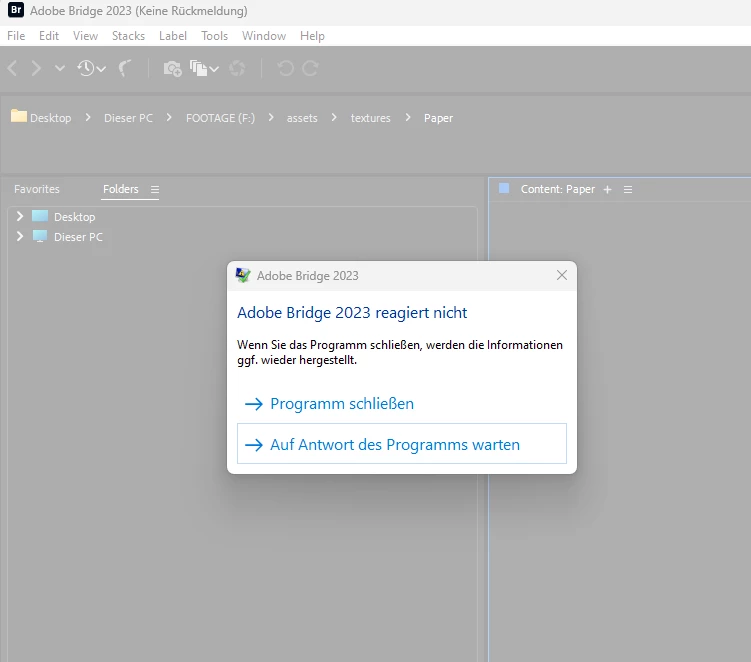Open the Content panel hamburger menu

click(628, 190)
